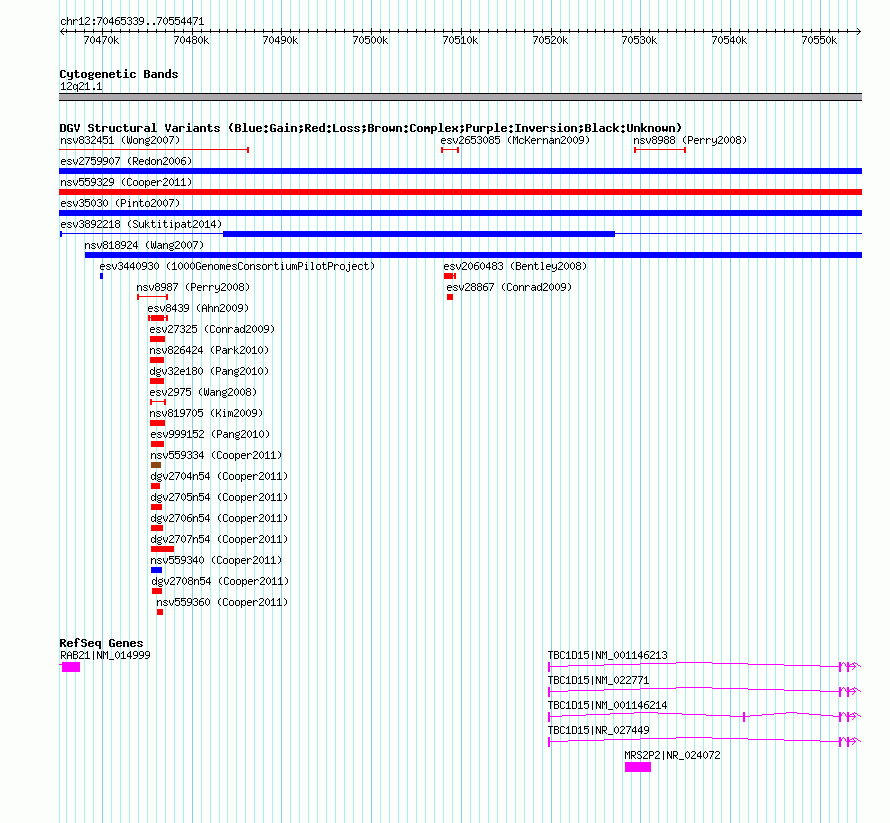The height and width of the screenshot is (823, 890).
Task: Click the magenta RAB21 gene block
Action: coord(70,667)
